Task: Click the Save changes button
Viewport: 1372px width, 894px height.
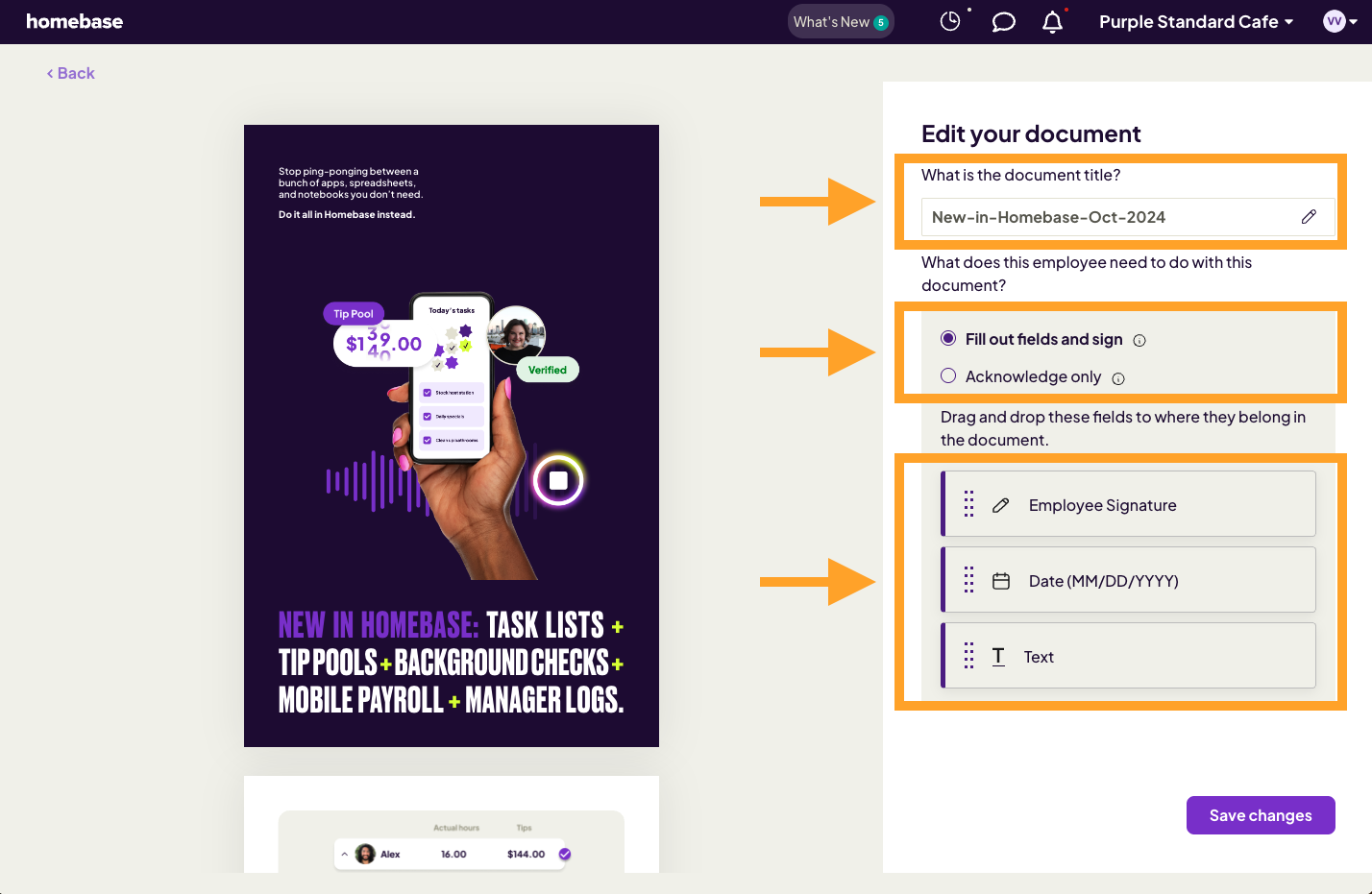Action: tap(1260, 815)
